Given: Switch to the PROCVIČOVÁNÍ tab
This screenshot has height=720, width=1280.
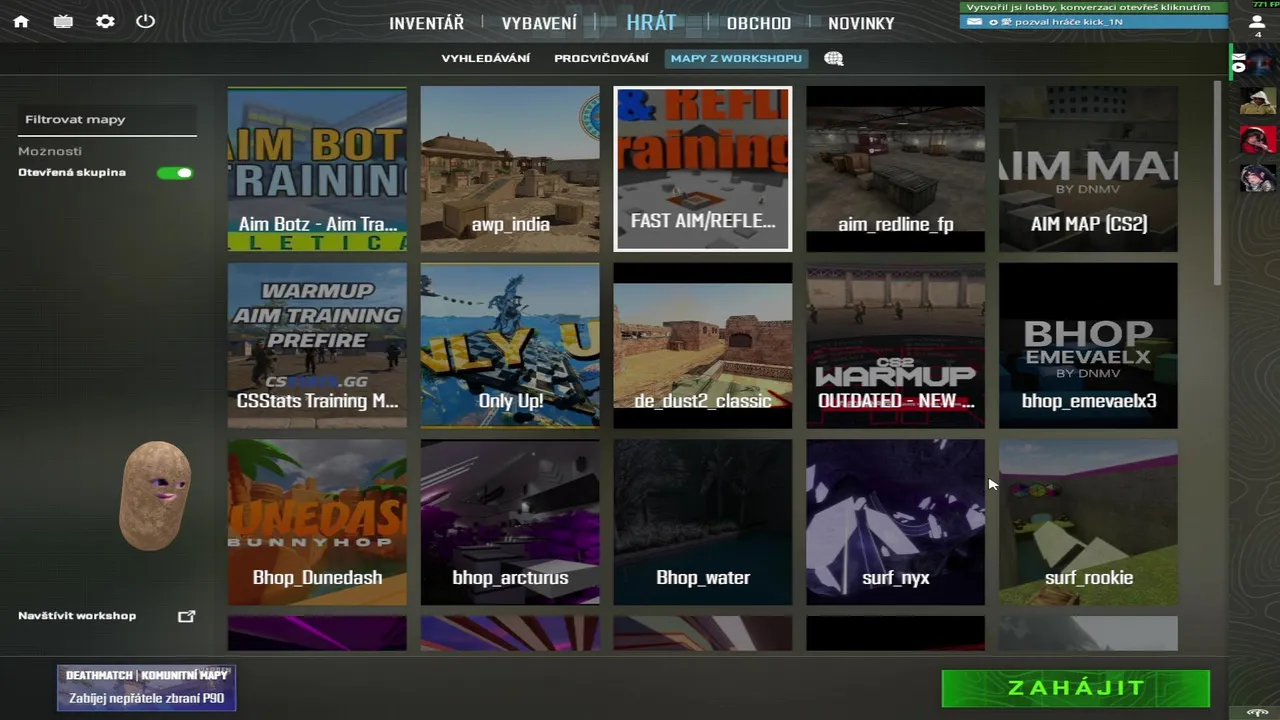Looking at the screenshot, I should (x=601, y=58).
